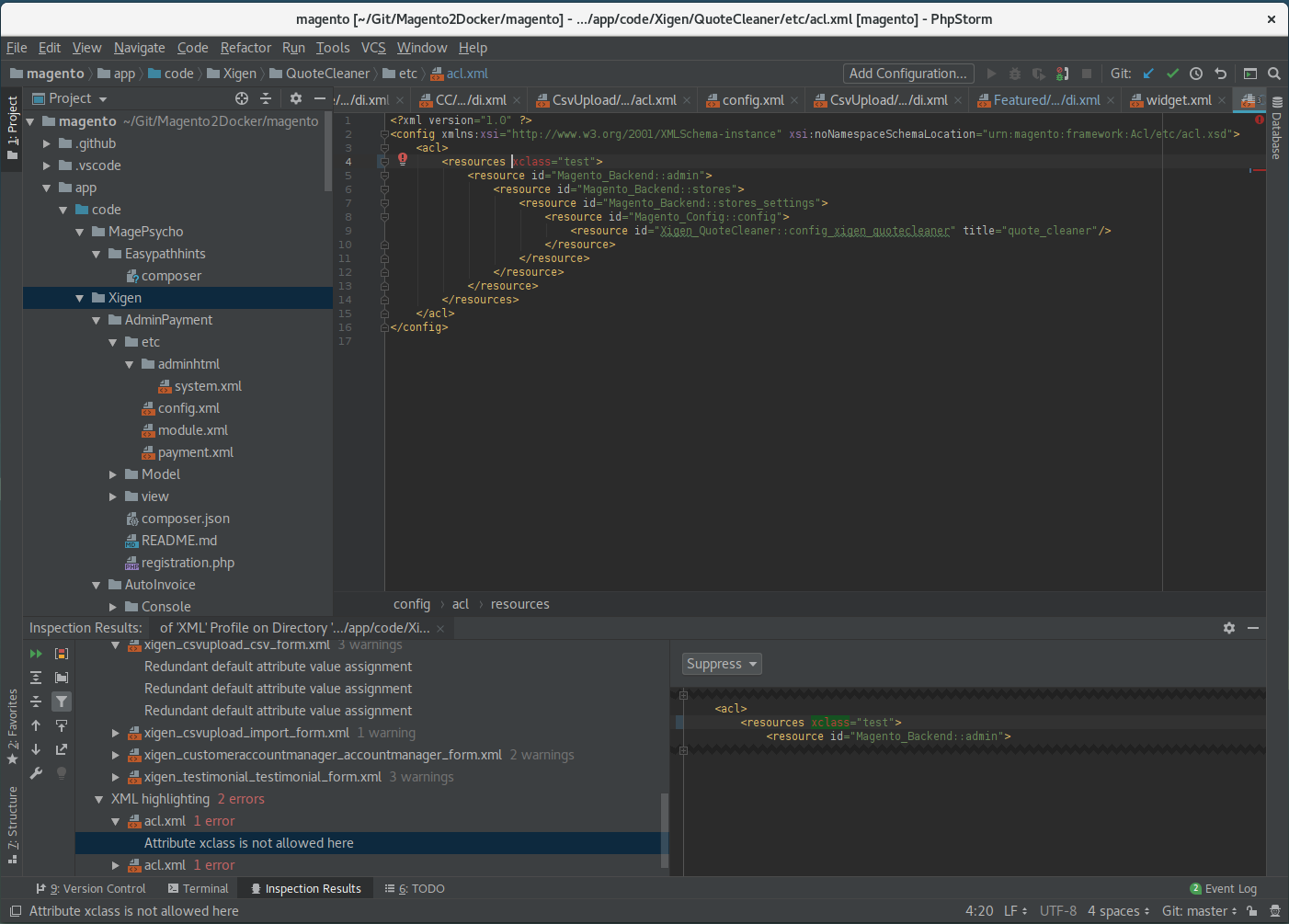Viewport: 1289px width, 924px height.
Task: Open 6: TODO tab
Action: pos(415,888)
